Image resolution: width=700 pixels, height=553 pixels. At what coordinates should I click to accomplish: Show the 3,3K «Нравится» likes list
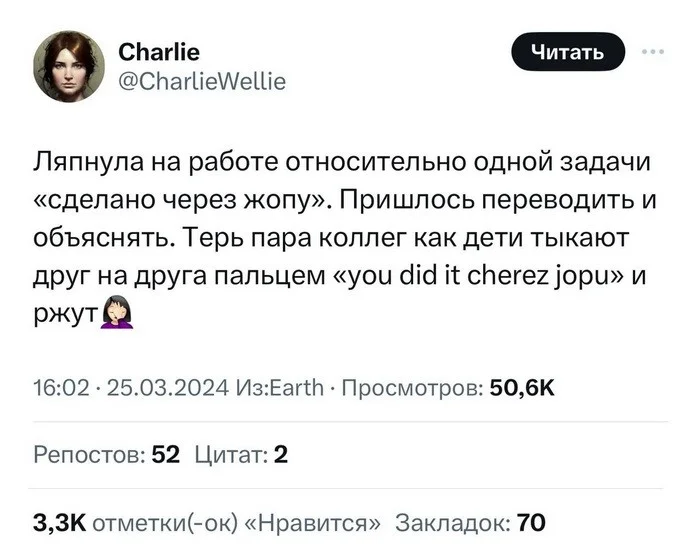coord(207,521)
